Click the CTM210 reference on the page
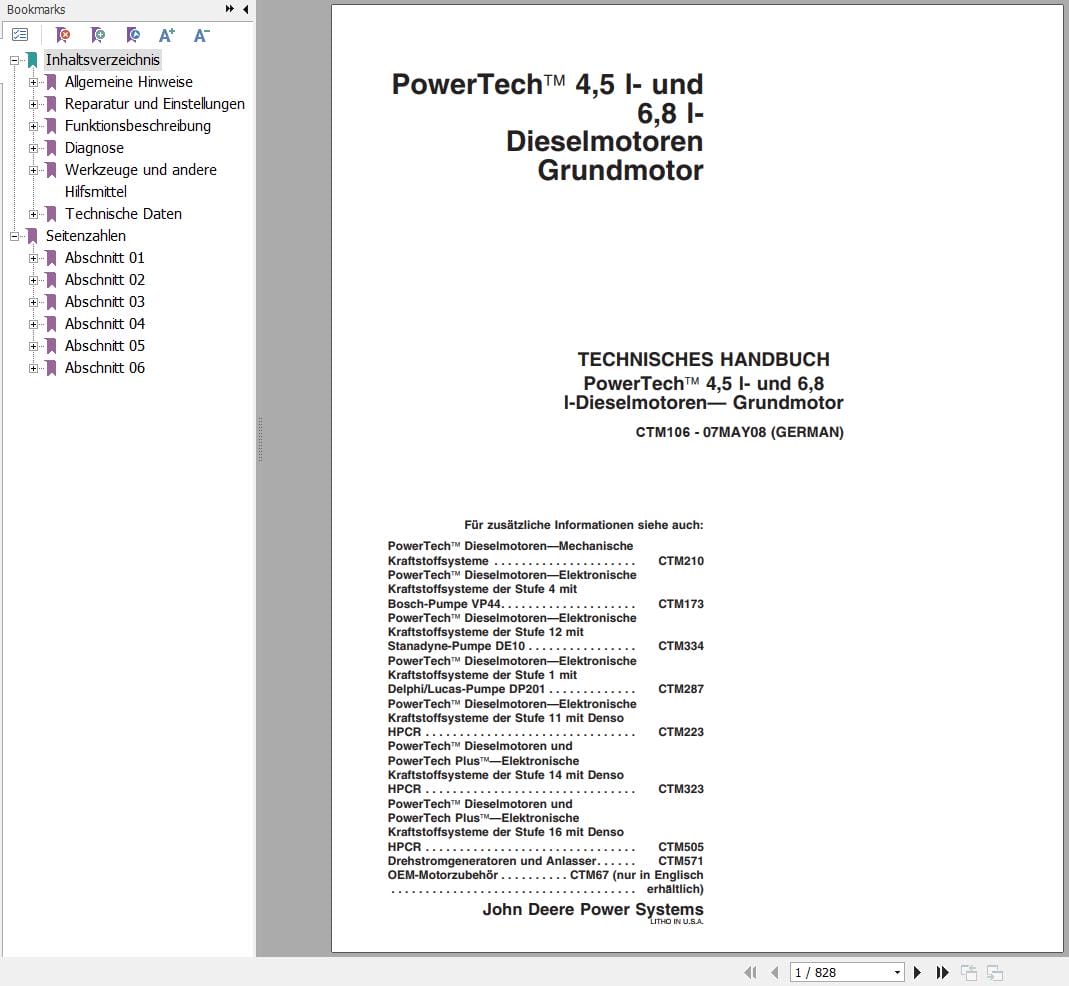Screen dimensions: 1069x986 coord(680,561)
